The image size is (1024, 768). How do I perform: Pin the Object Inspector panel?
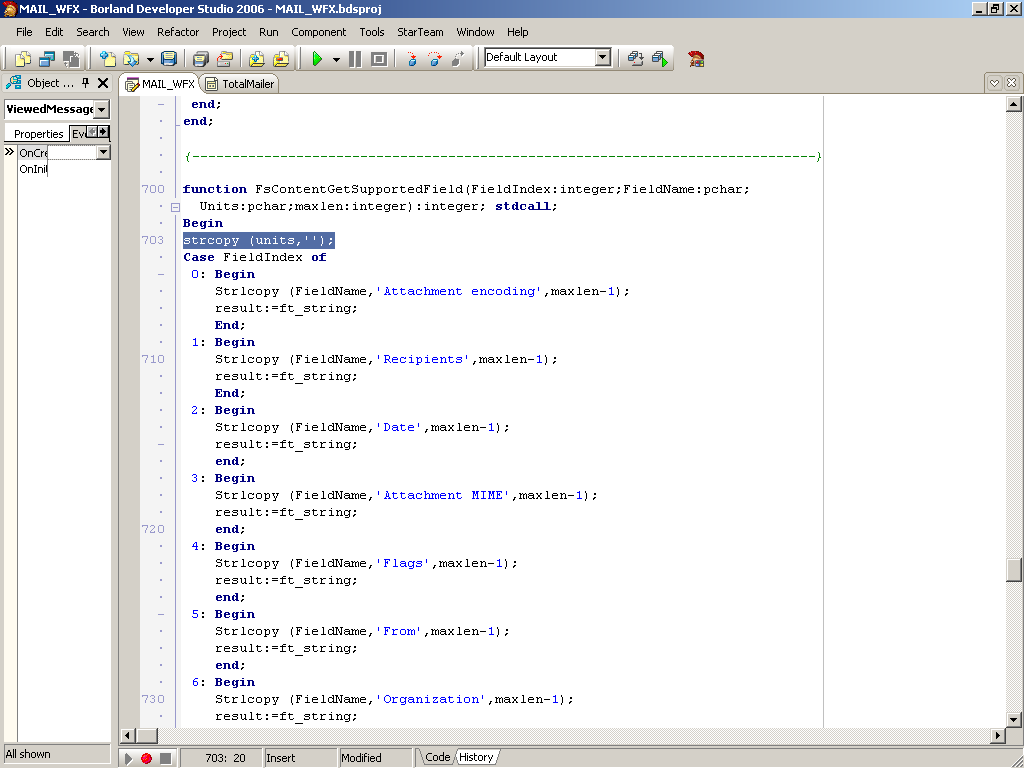(85, 82)
